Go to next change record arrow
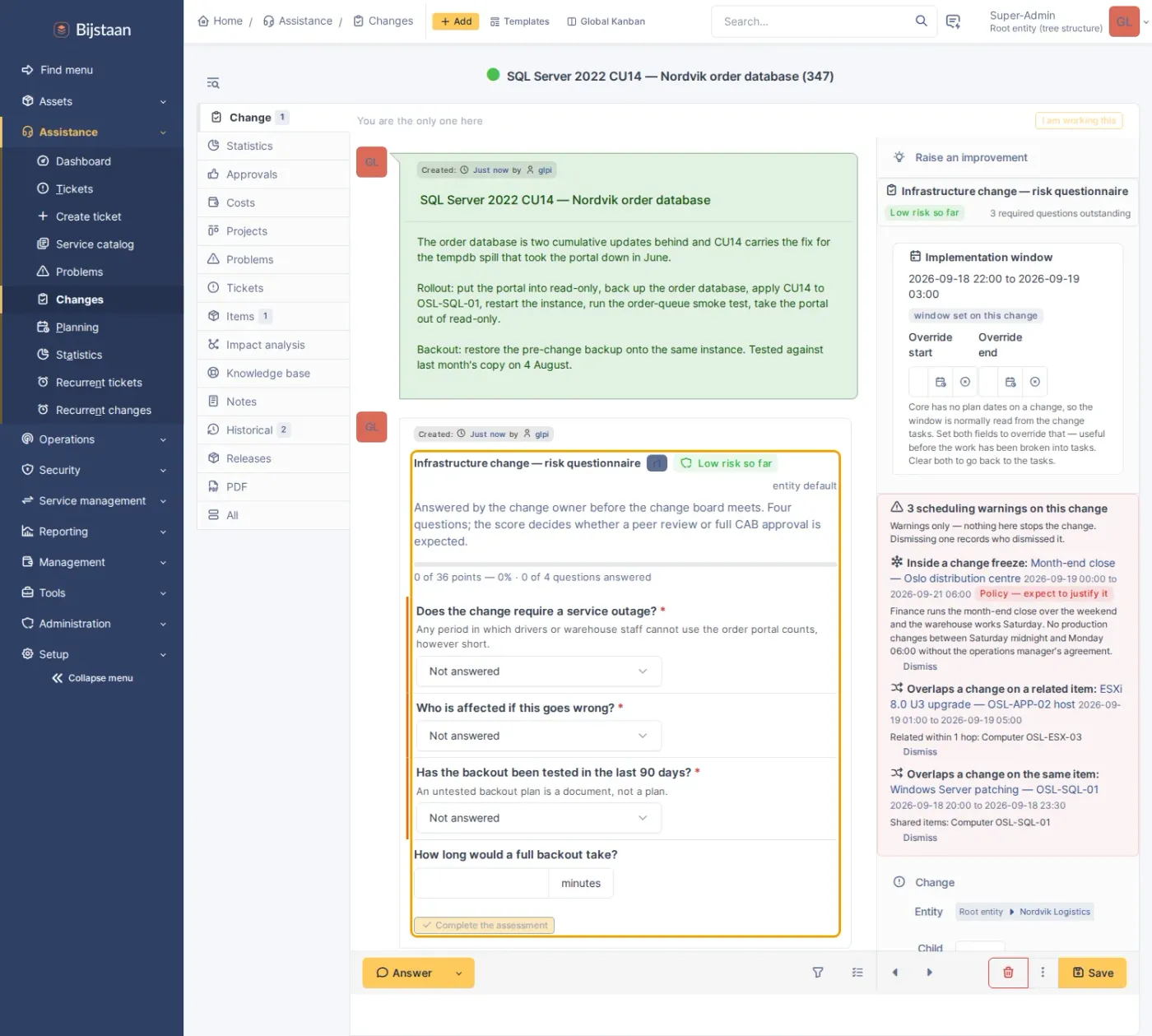Image resolution: width=1152 pixels, height=1036 pixels. coord(930,973)
